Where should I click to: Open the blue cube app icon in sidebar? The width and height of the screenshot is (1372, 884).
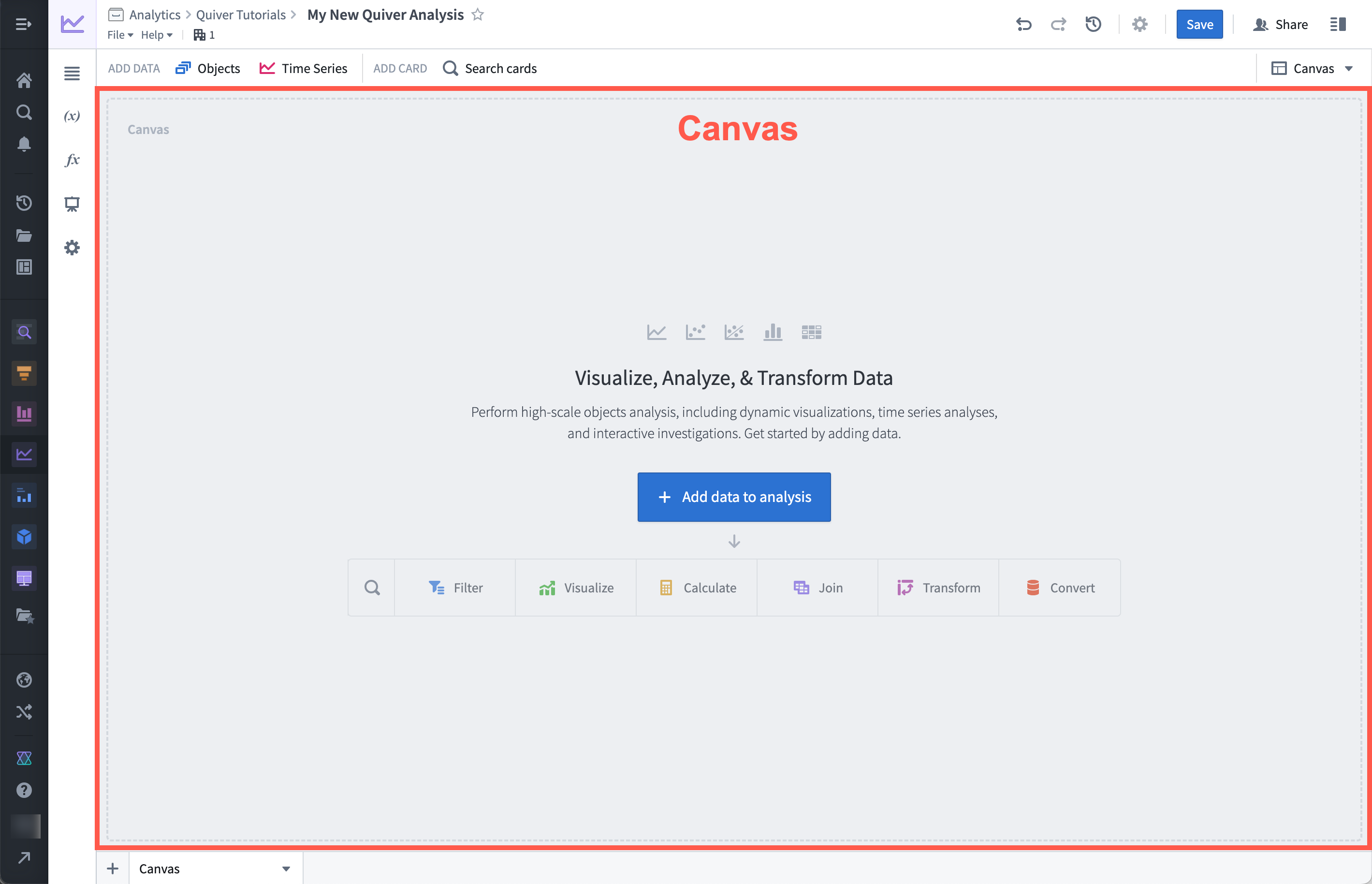pyautogui.click(x=24, y=537)
